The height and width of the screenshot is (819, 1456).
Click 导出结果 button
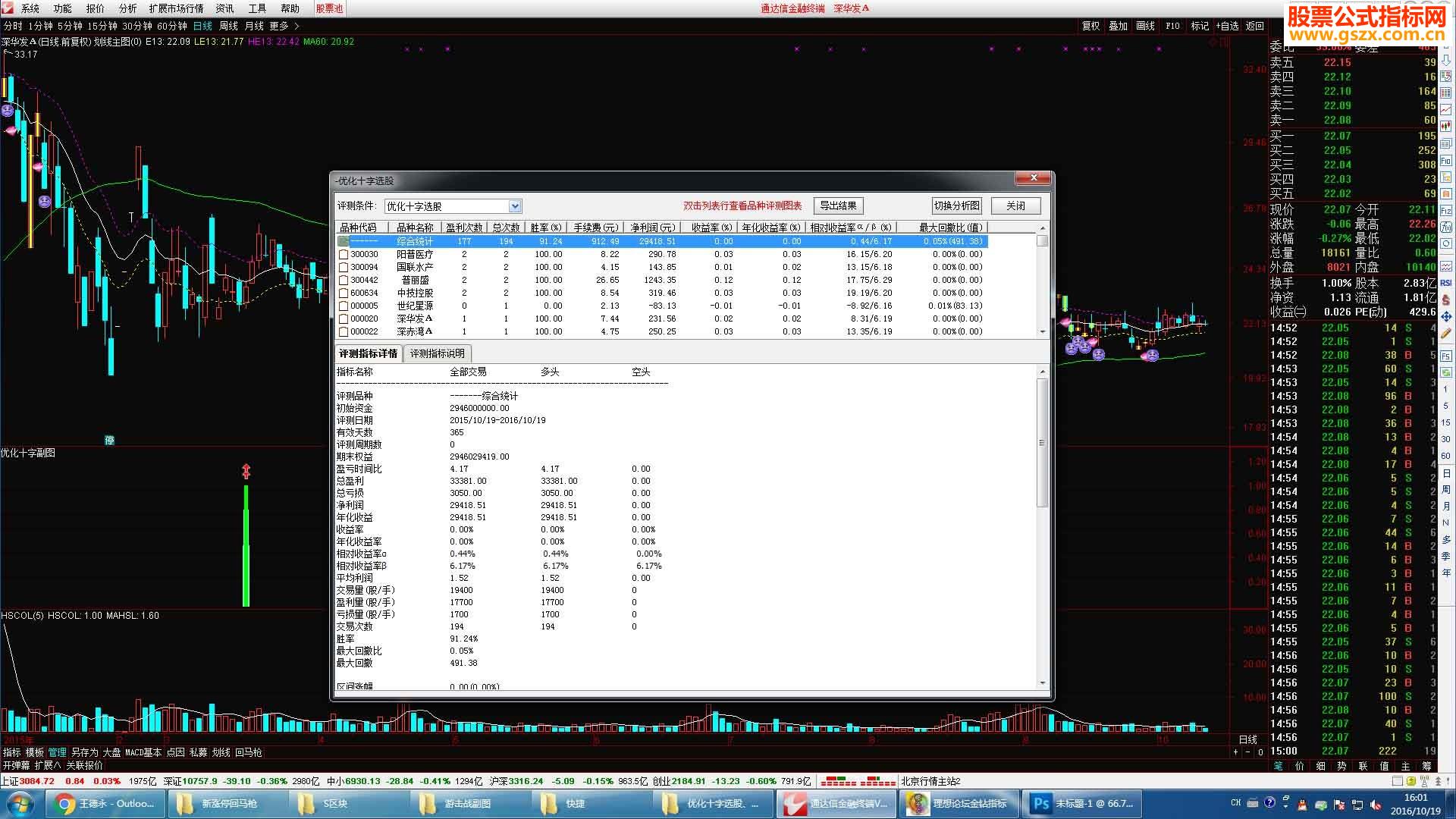coord(838,206)
